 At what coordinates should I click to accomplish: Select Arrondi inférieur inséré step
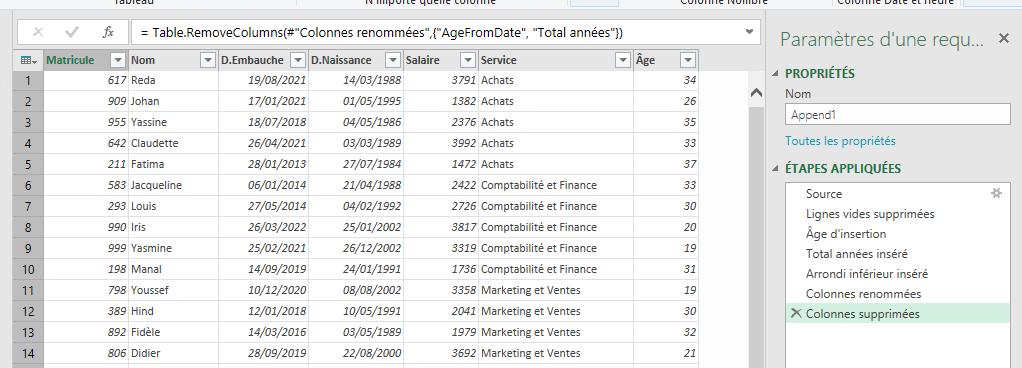(898, 274)
